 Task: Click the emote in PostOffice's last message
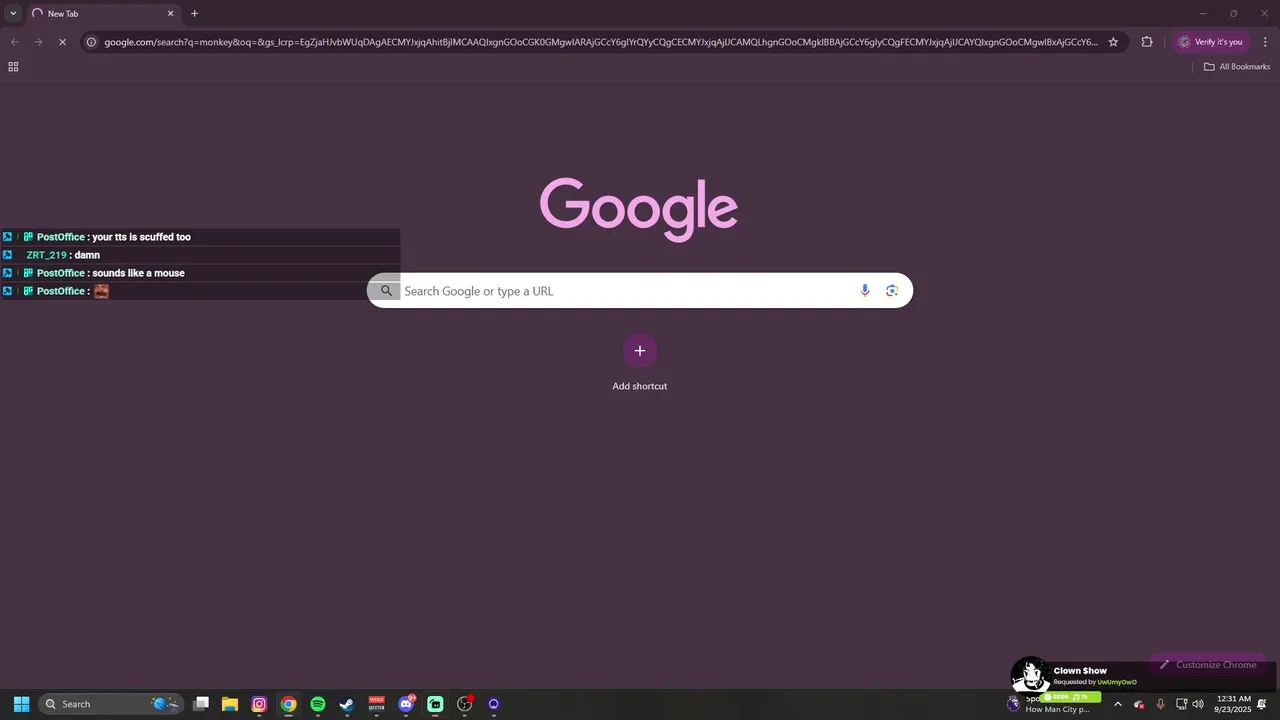click(101, 291)
